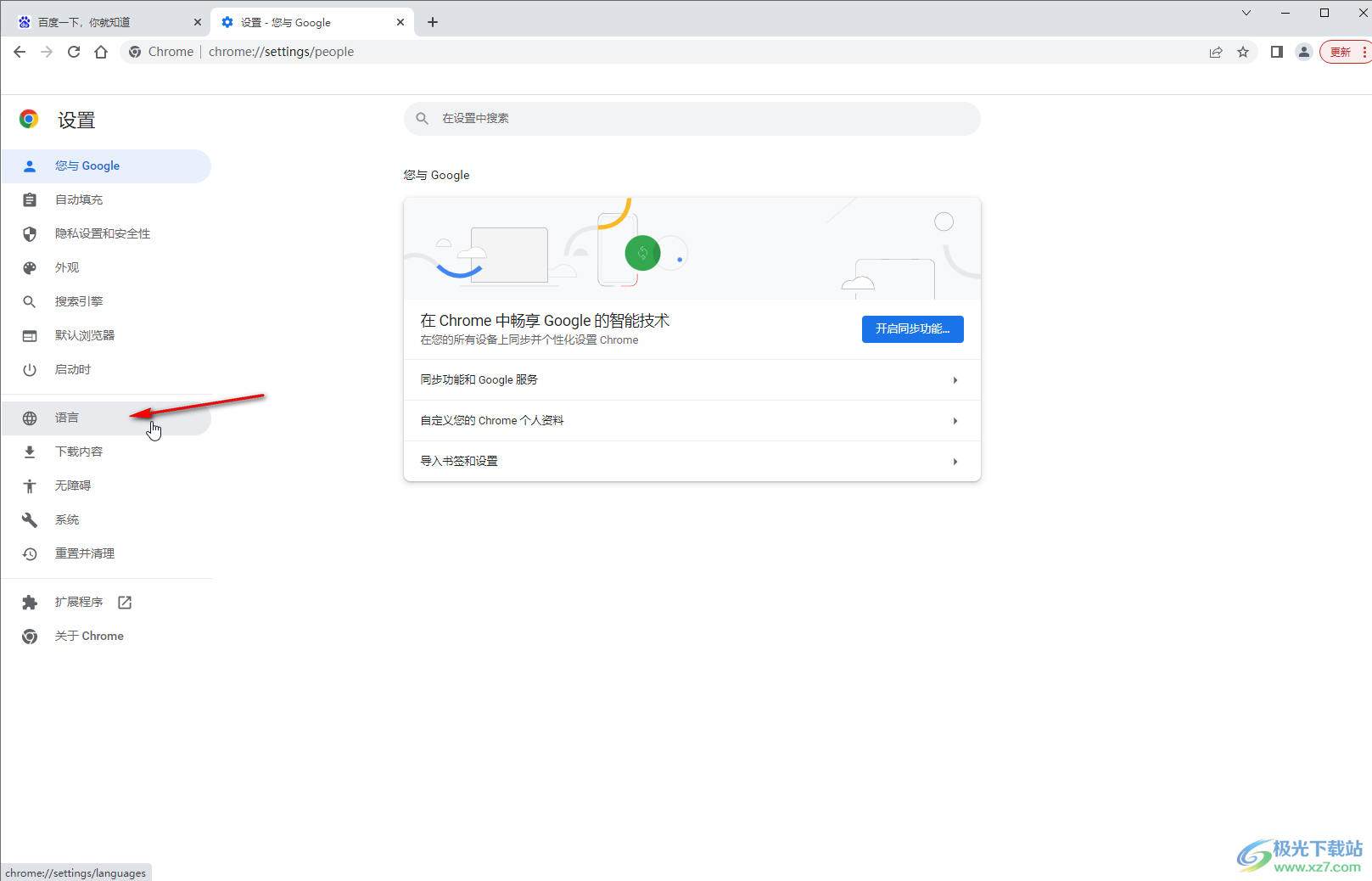This screenshot has height=881, width=1372.
Task: Select 您与 Google in sidebar
Action: (x=106, y=166)
